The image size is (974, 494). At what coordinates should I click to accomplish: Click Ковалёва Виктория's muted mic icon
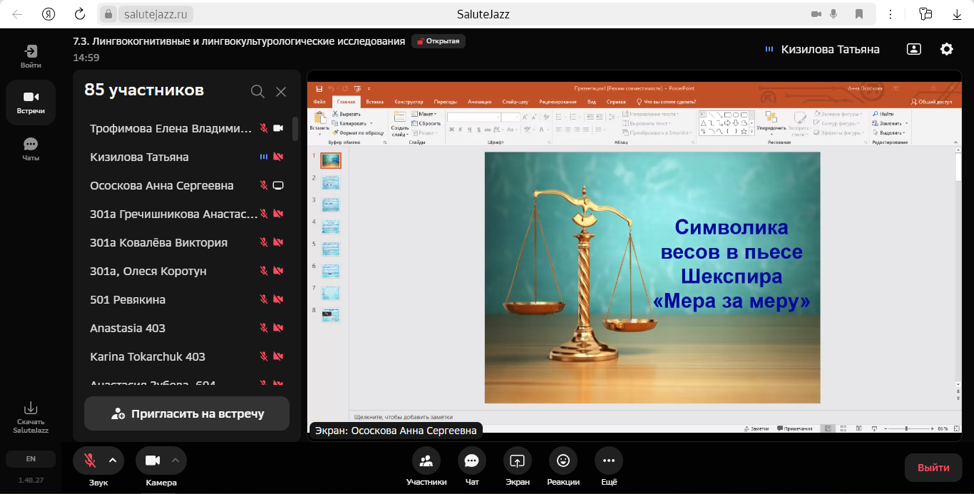tap(263, 242)
